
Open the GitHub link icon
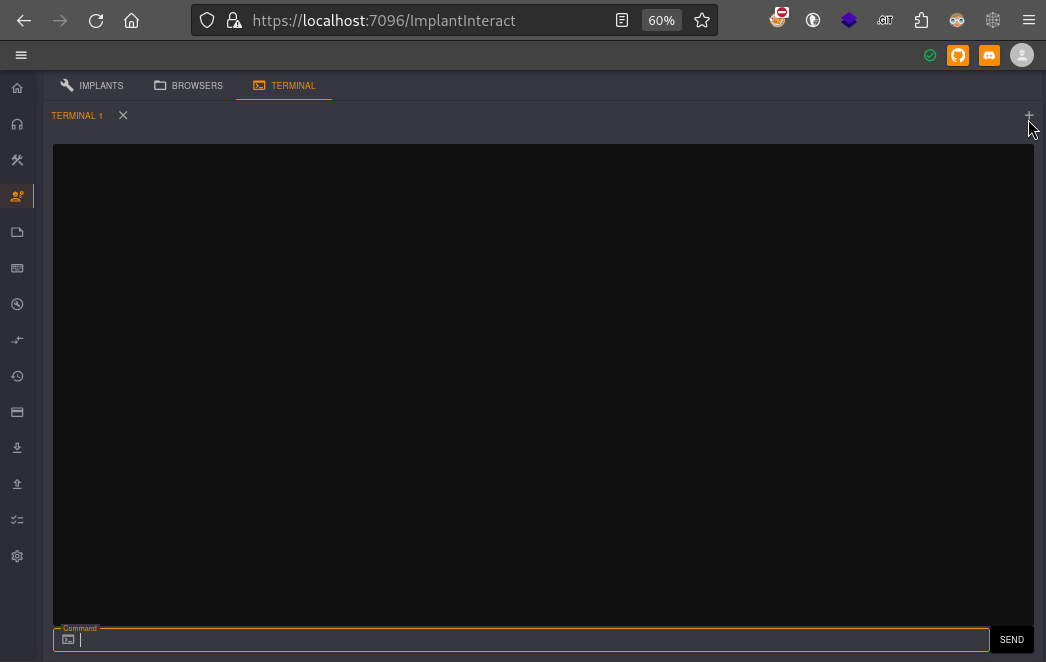click(x=958, y=56)
